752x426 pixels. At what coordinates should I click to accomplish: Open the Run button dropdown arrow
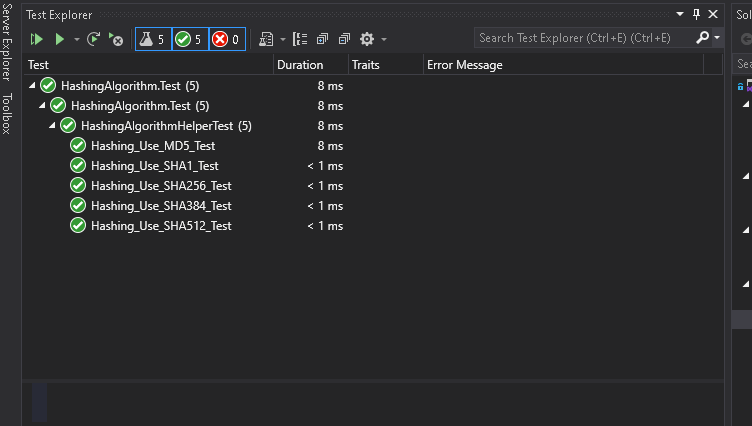pyautogui.click(x=76, y=39)
